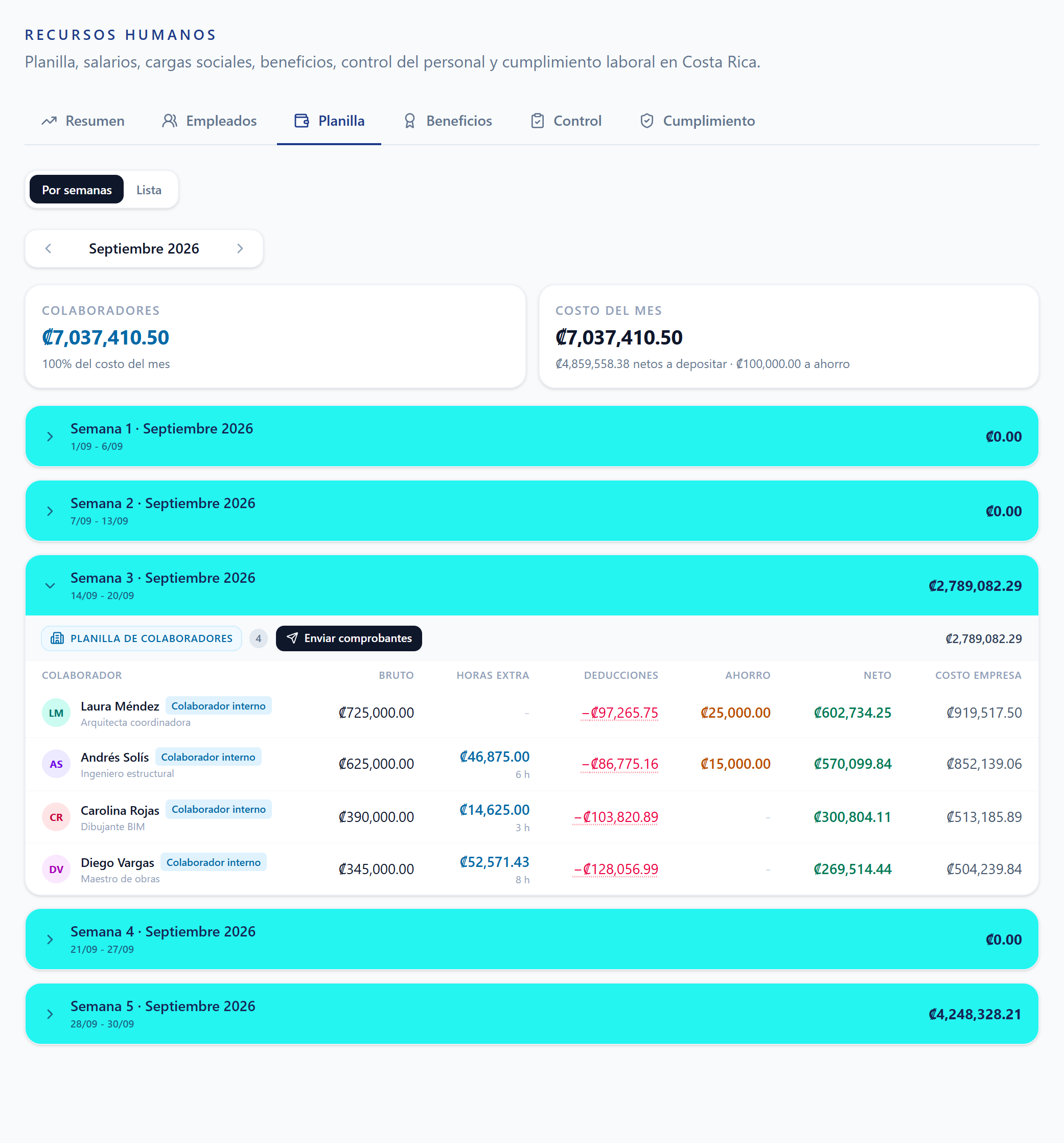
Task: Collapse Semana 3 chevron
Action: pyautogui.click(x=50, y=586)
